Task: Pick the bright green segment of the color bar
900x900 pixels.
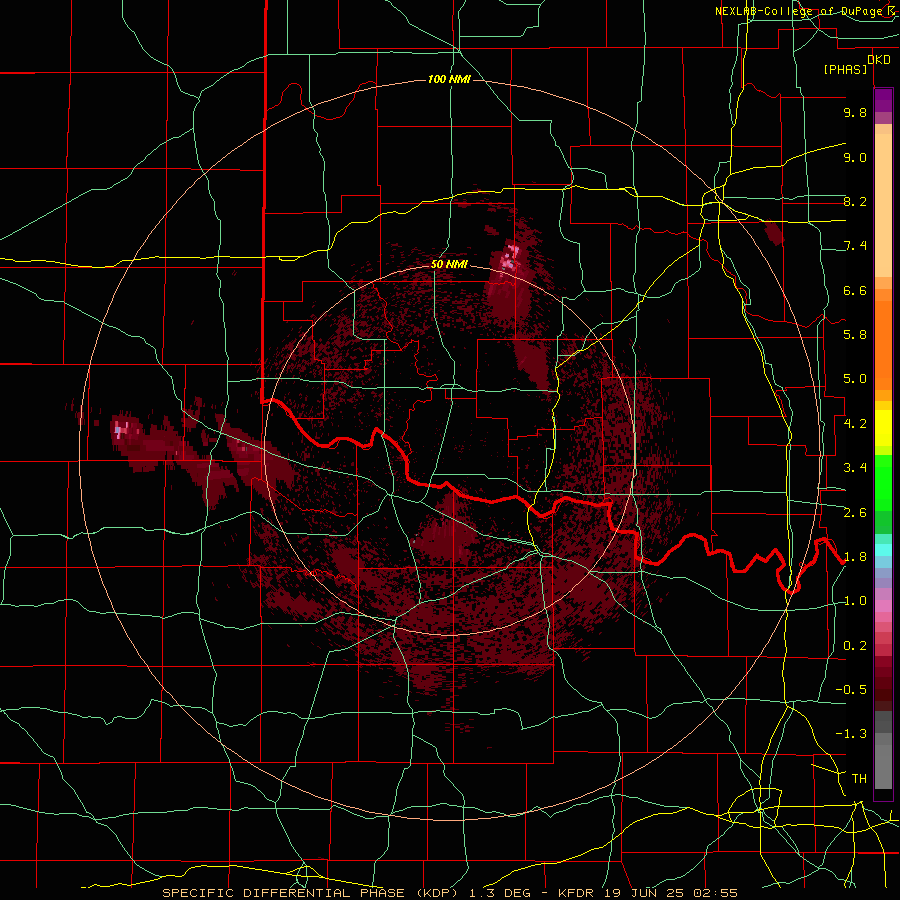Action: 883,483
